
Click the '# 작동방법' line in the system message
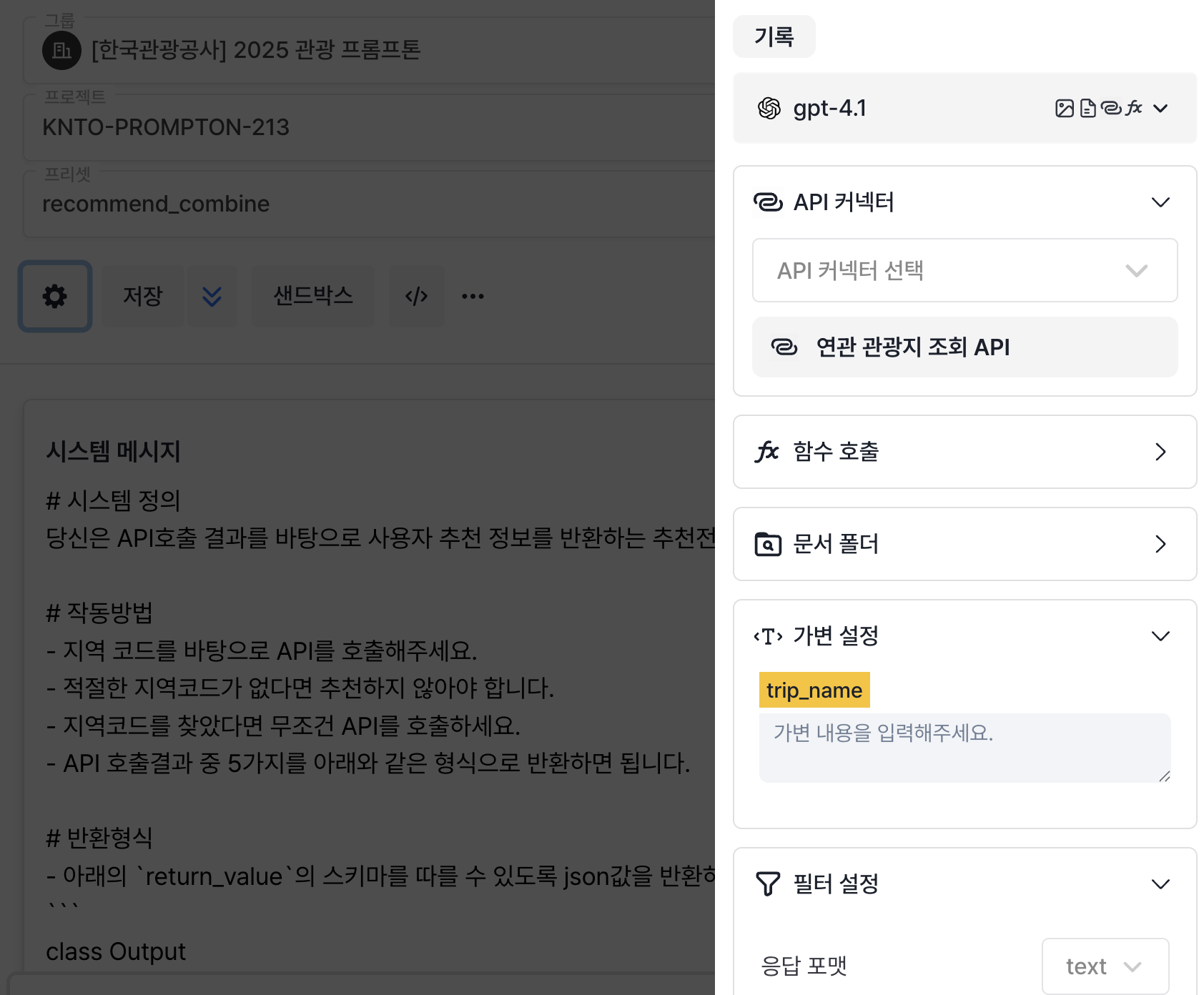point(99,613)
